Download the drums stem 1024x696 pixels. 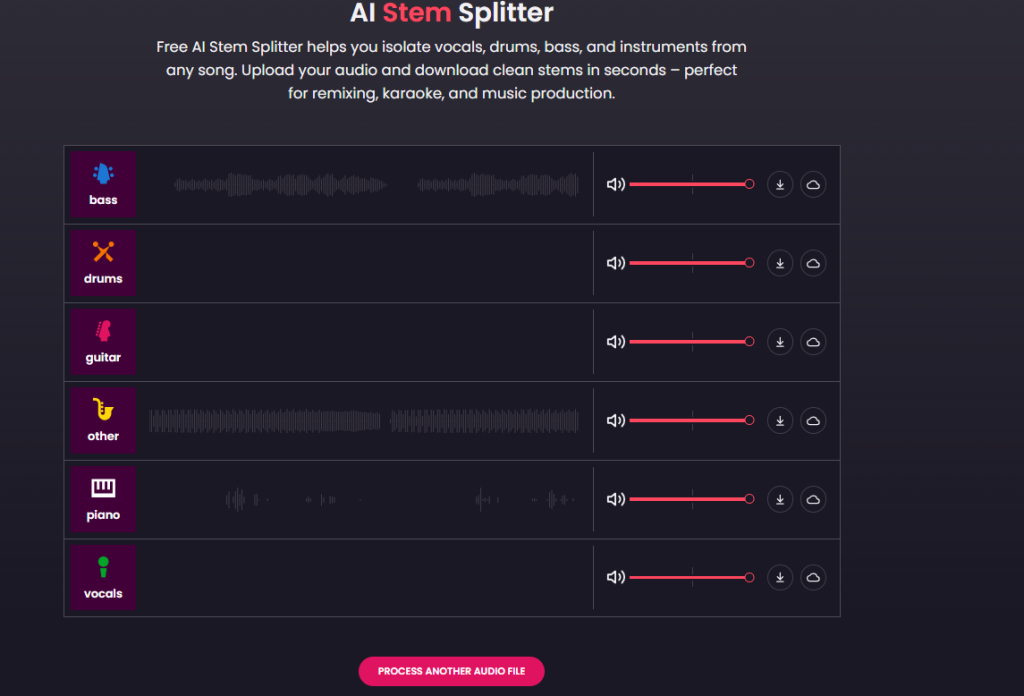tap(780, 263)
